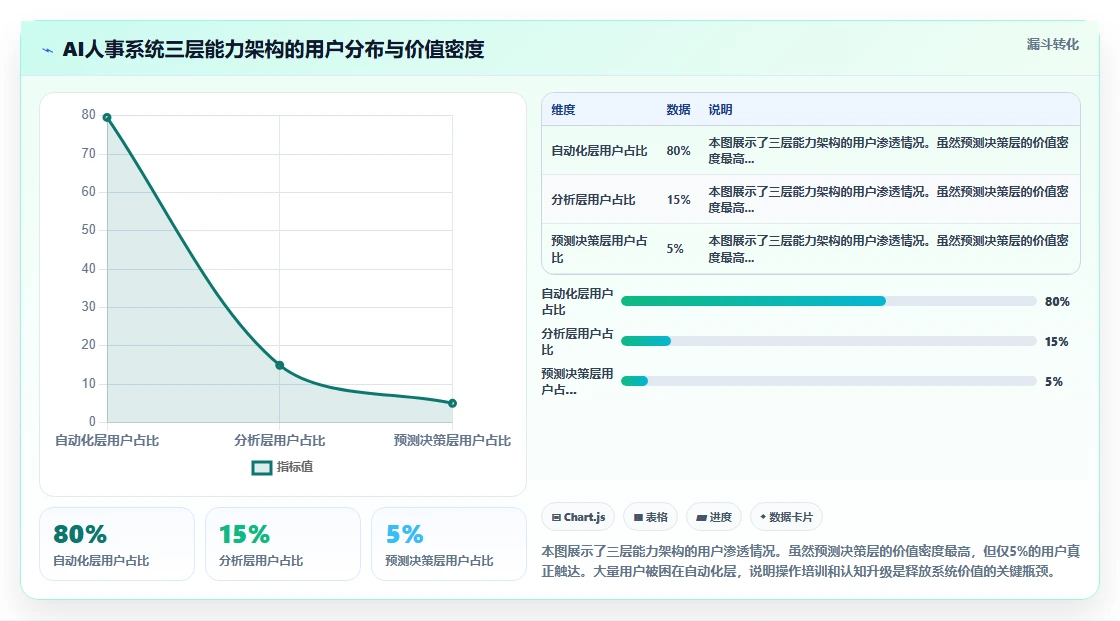The image size is (1120, 621).
Task: Click the 自动化层用户占比 progress bar label
Action: [x=577, y=302]
